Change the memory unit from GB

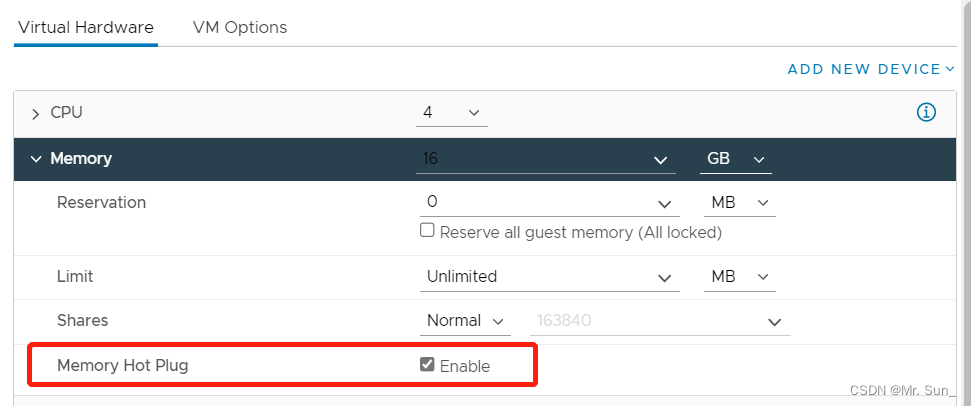pyautogui.click(x=734, y=159)
